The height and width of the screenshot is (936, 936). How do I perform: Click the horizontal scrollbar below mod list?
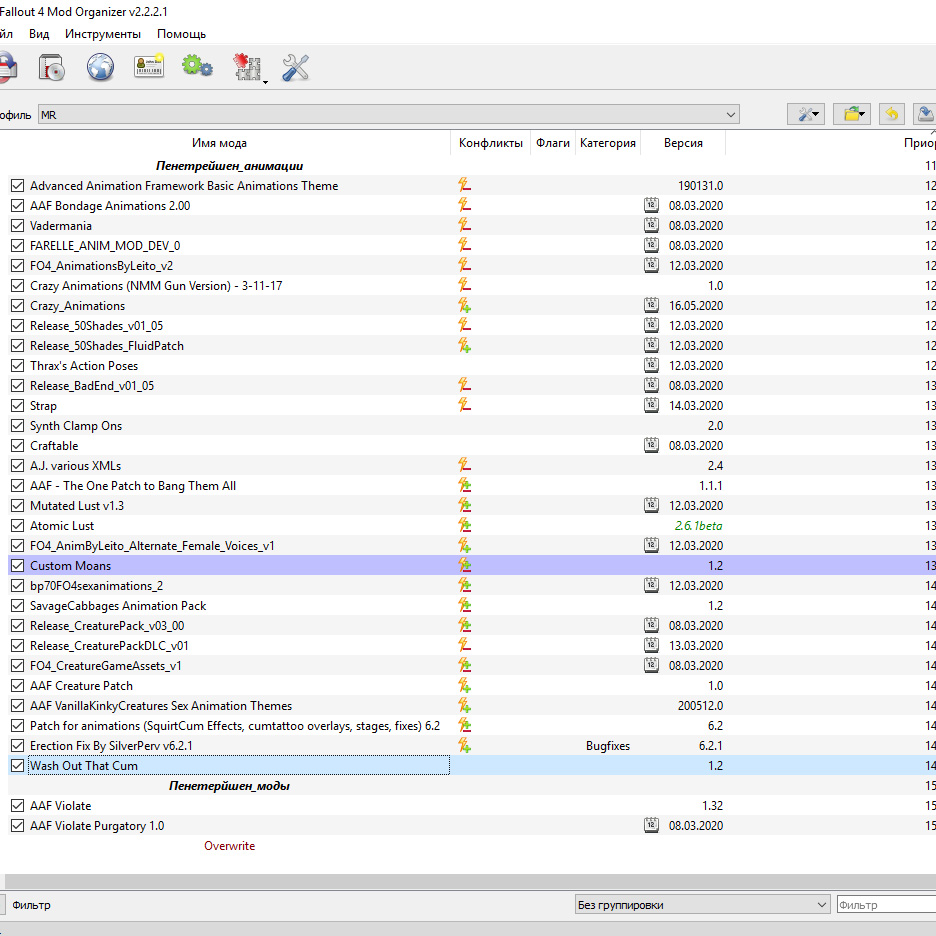click(470, 882)
